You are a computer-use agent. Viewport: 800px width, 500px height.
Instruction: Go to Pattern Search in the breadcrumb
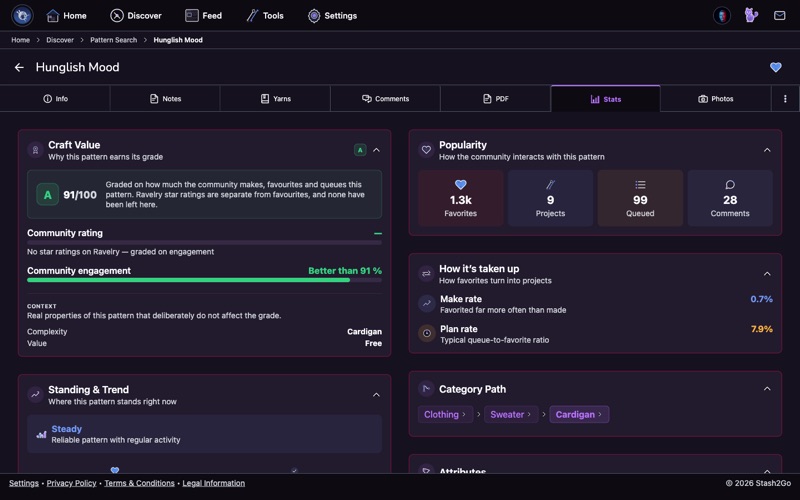point(113,40)
